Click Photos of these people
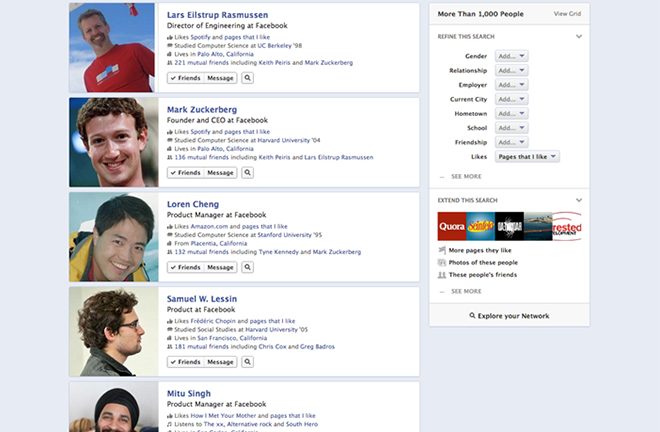660x432 pixels. click(x=483, y=262)
